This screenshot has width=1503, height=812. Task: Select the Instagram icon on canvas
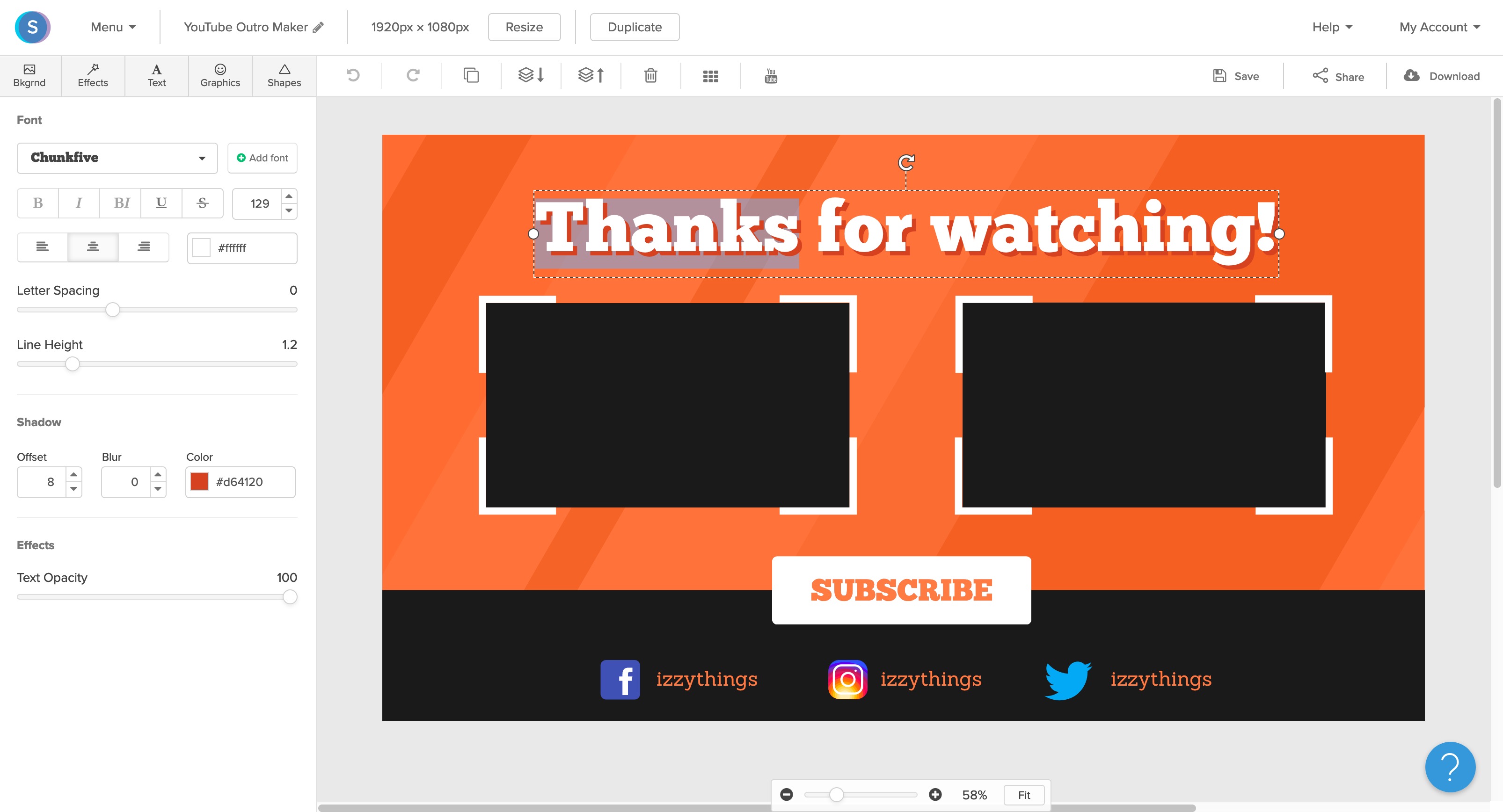[847, 679]
